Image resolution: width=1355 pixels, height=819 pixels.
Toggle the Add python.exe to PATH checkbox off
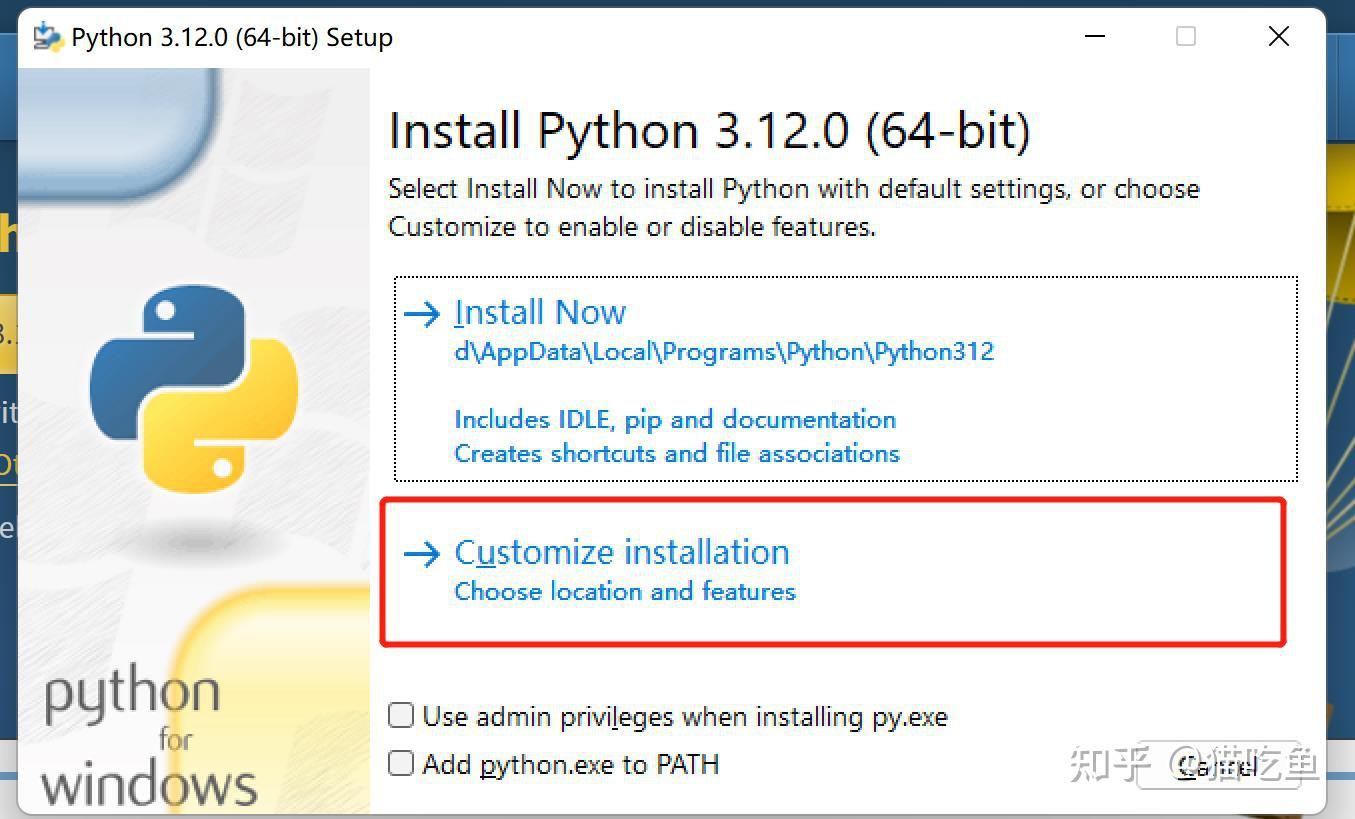(400, 763)
